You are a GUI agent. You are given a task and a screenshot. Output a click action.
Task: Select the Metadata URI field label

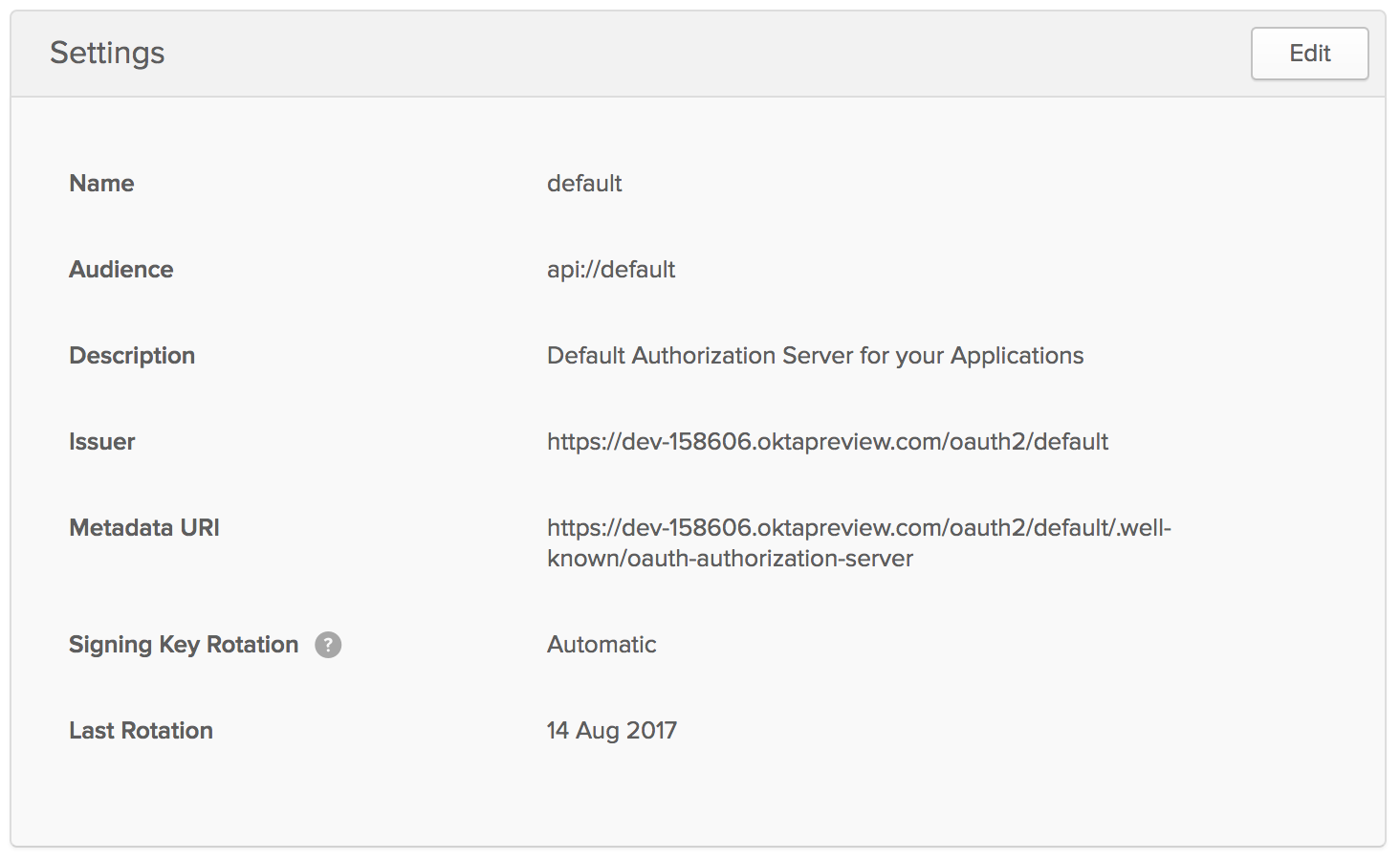click(144, 528)
